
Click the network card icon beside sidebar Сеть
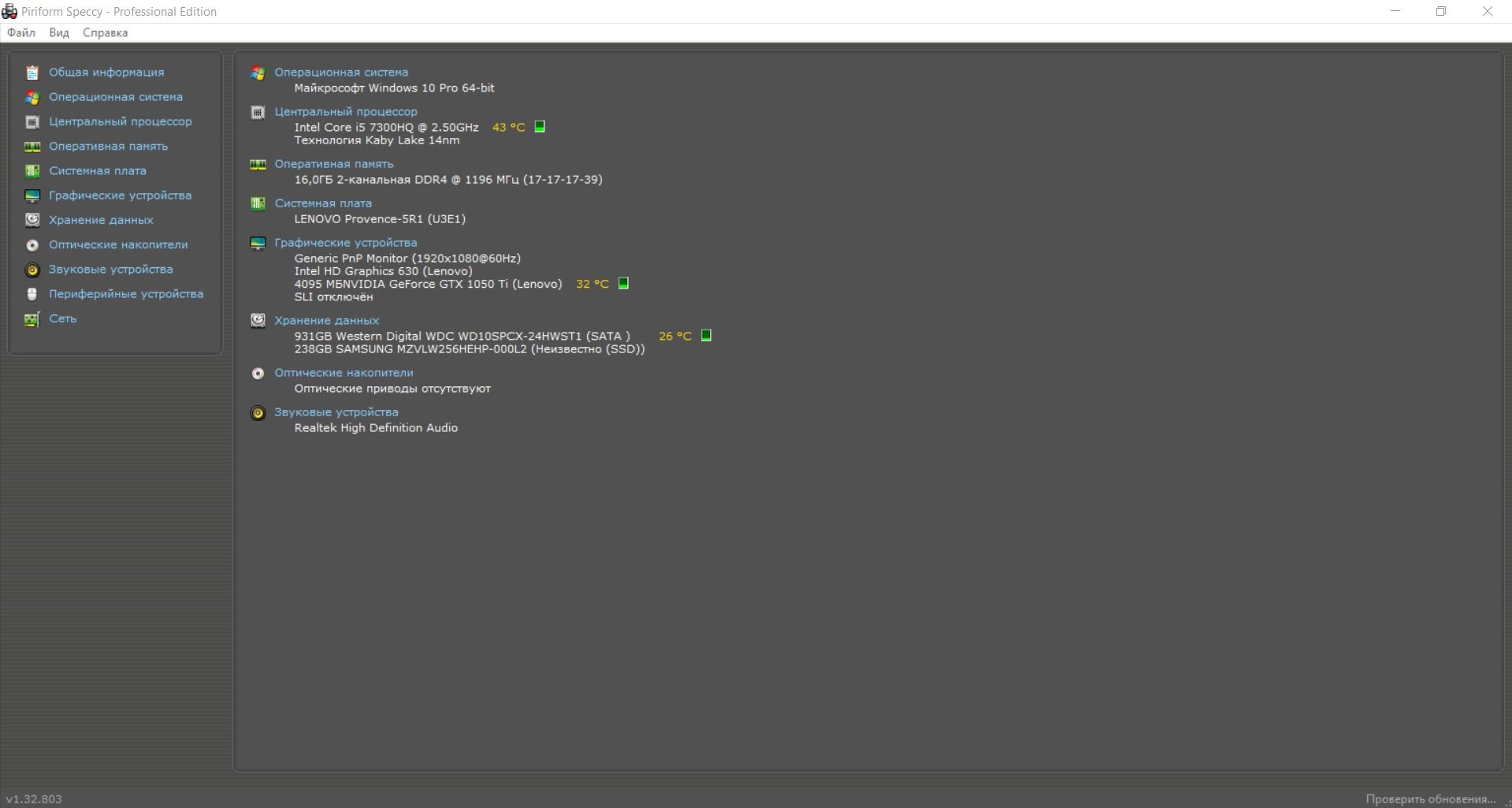coord(32,319)
